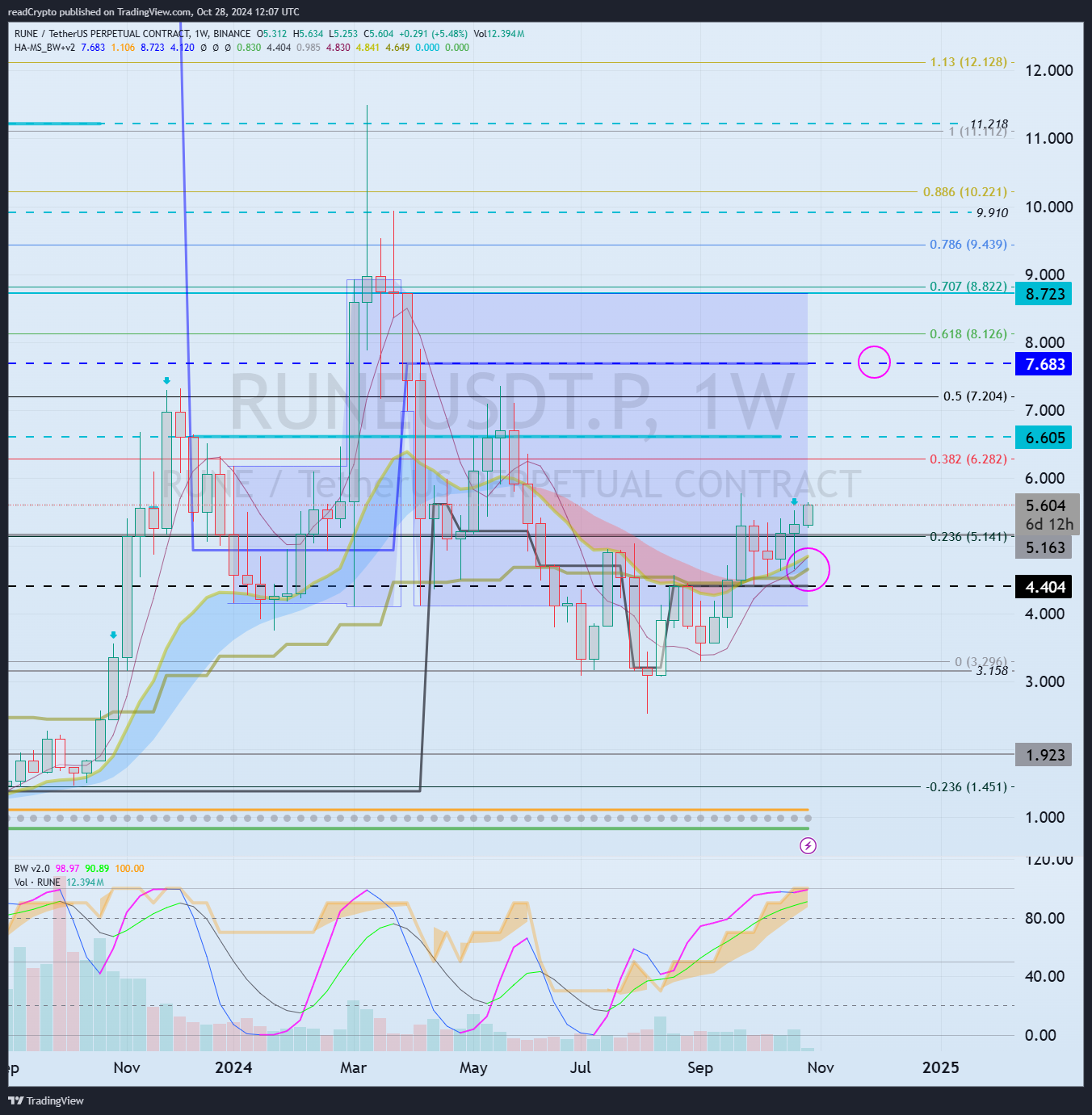Screen dimensions: 1092x1115
Task: Select the 0.786 (9.439) Fibonacci label
Action: [x=968, y=244]
